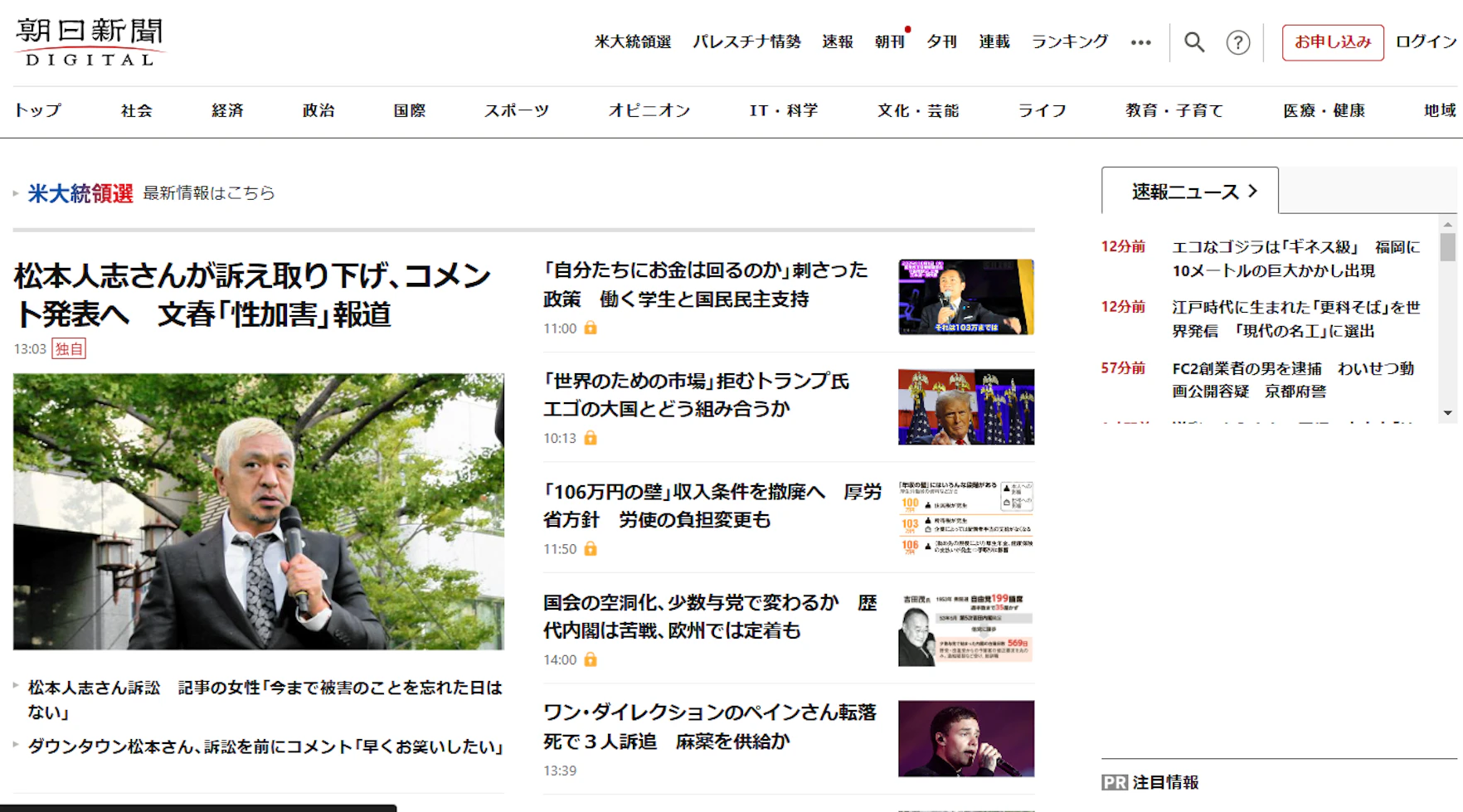The image size is (1463, 812).
Task: Select the 社会 category tab
Action: [x=136, y=110]
